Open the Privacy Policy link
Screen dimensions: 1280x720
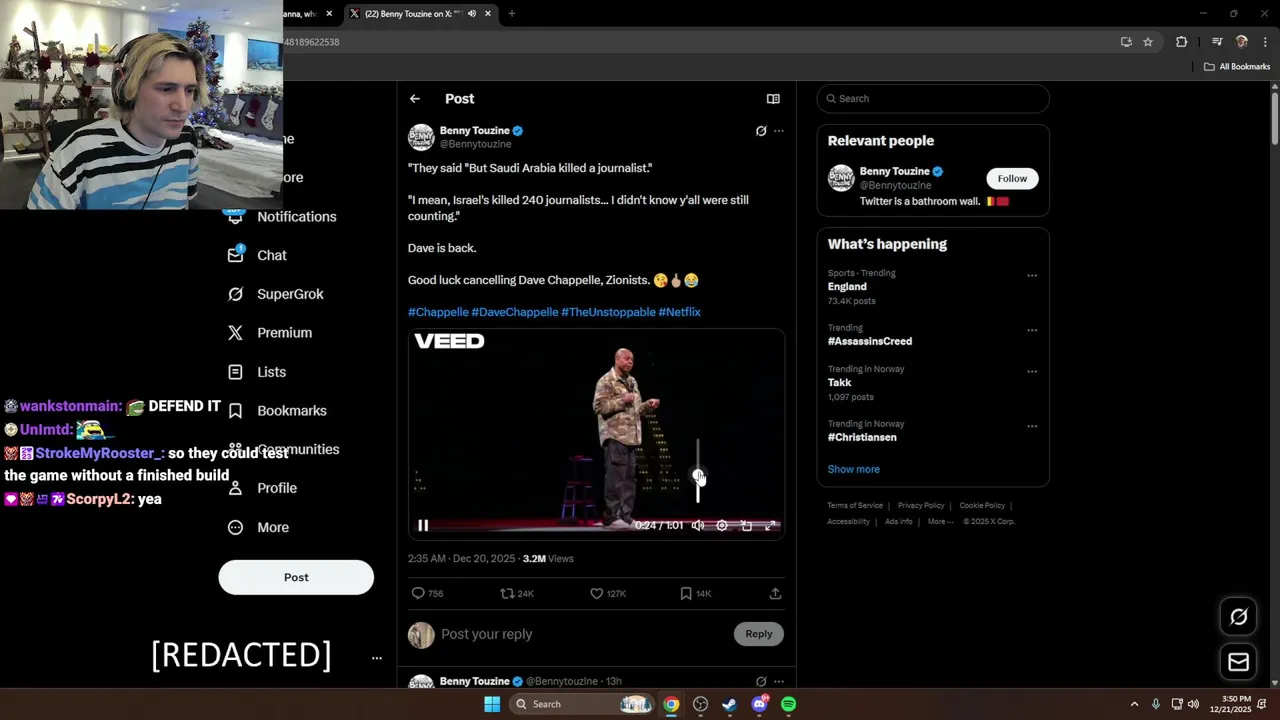point(921,506)
